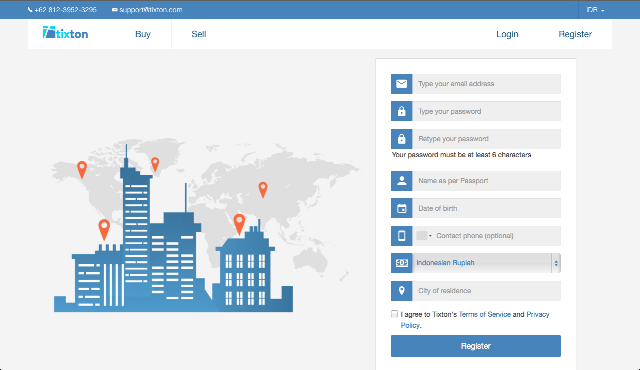Click the location pin icon beside city field
The image size is (640, 370).
[402, 290]
